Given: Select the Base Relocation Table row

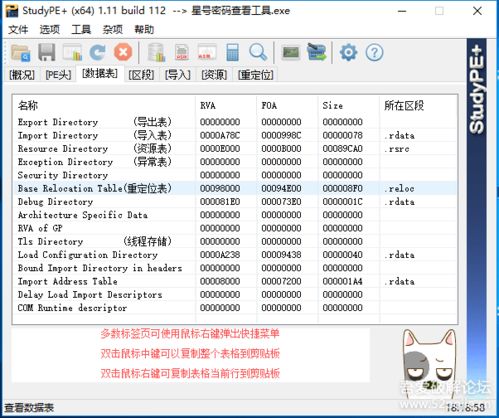Looking at the screenshot, I should point(235,188).
